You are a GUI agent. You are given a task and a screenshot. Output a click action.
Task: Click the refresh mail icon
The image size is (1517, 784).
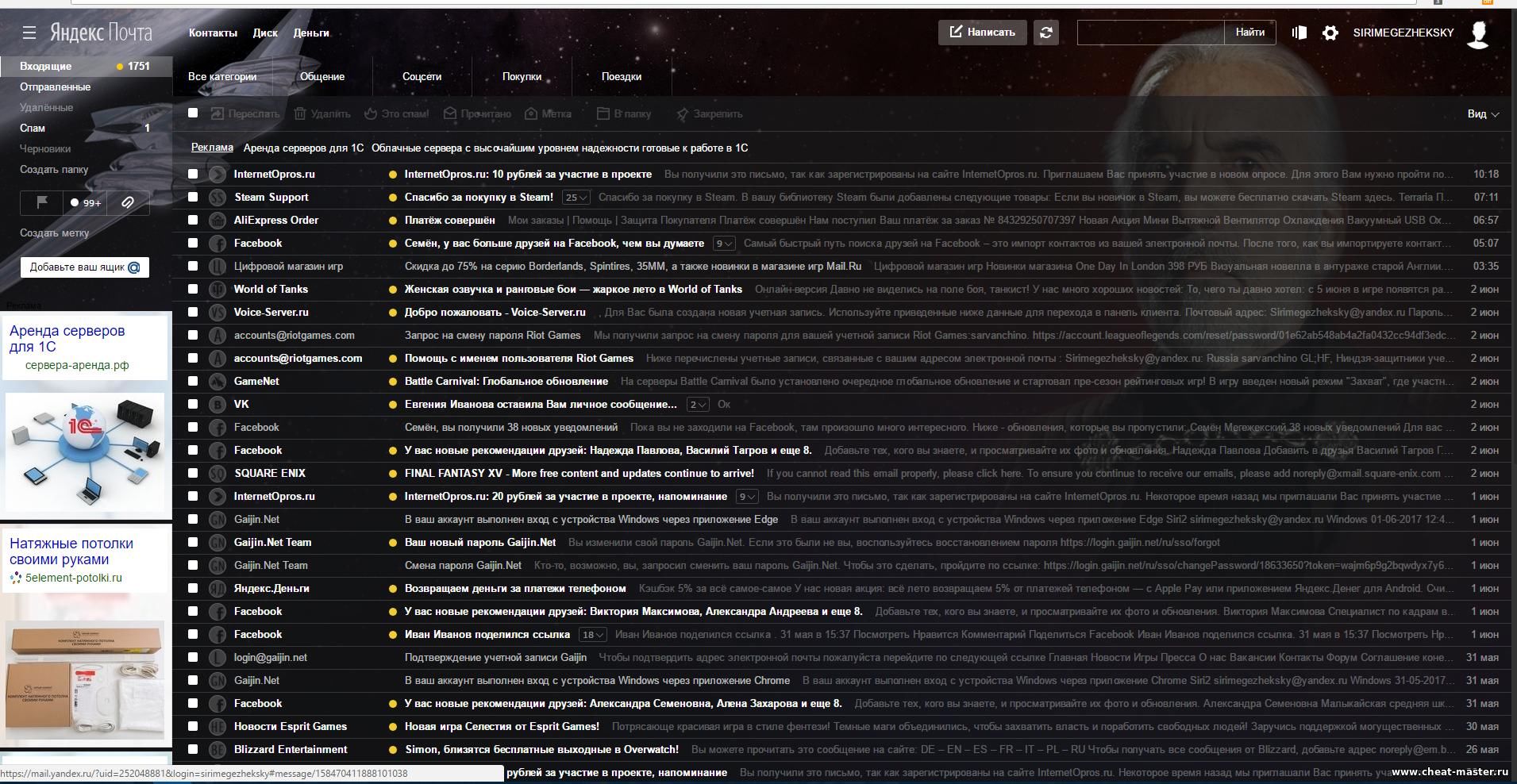[x=1045, y=33]
